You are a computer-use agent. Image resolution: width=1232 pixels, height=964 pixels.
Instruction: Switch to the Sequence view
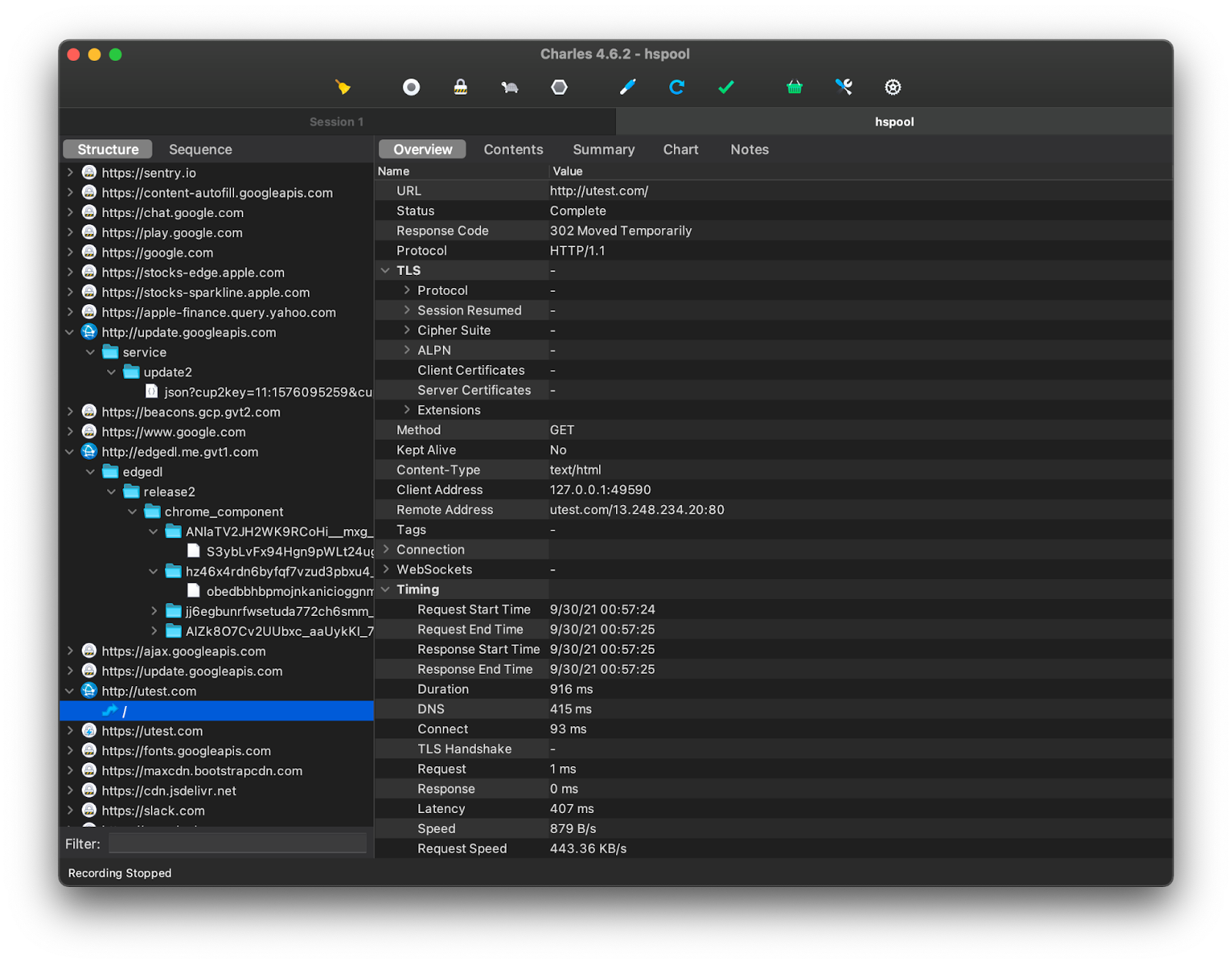tap(200, 149)
